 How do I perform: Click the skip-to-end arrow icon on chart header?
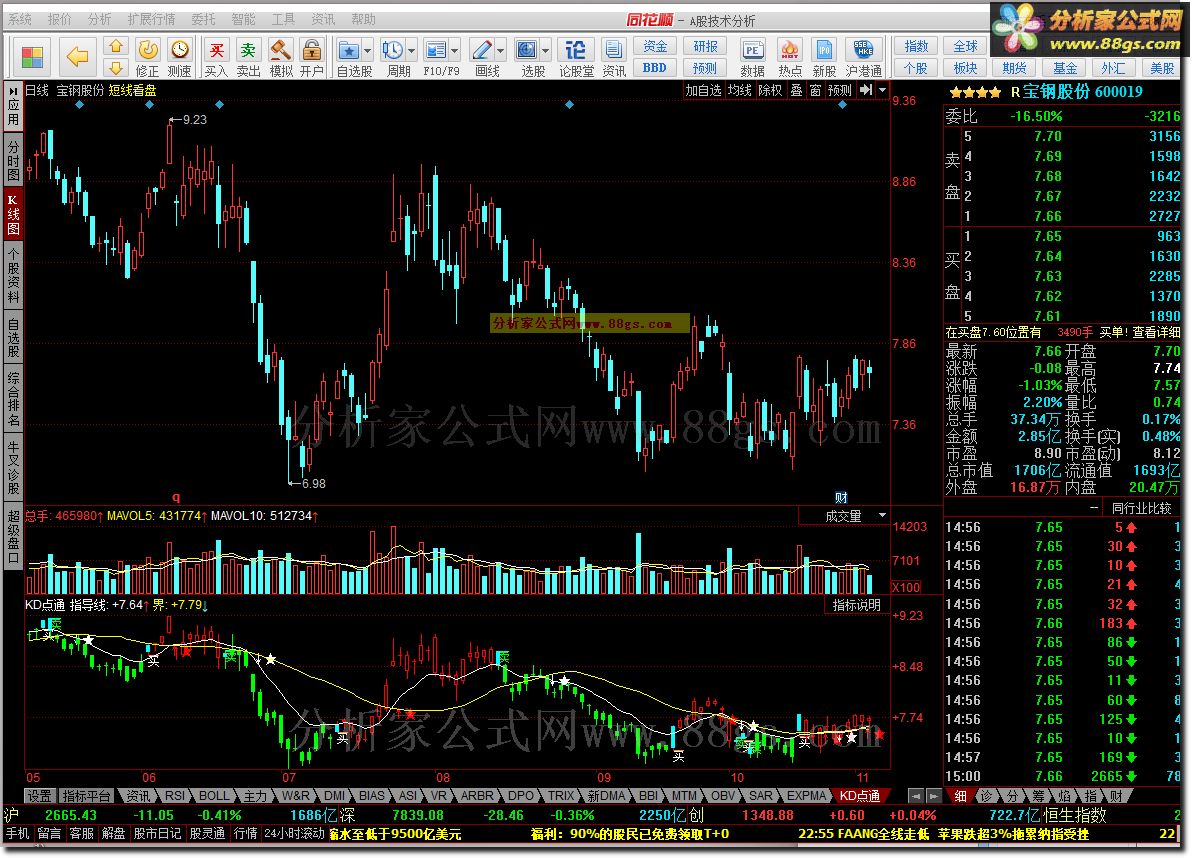tap(865, 90)
